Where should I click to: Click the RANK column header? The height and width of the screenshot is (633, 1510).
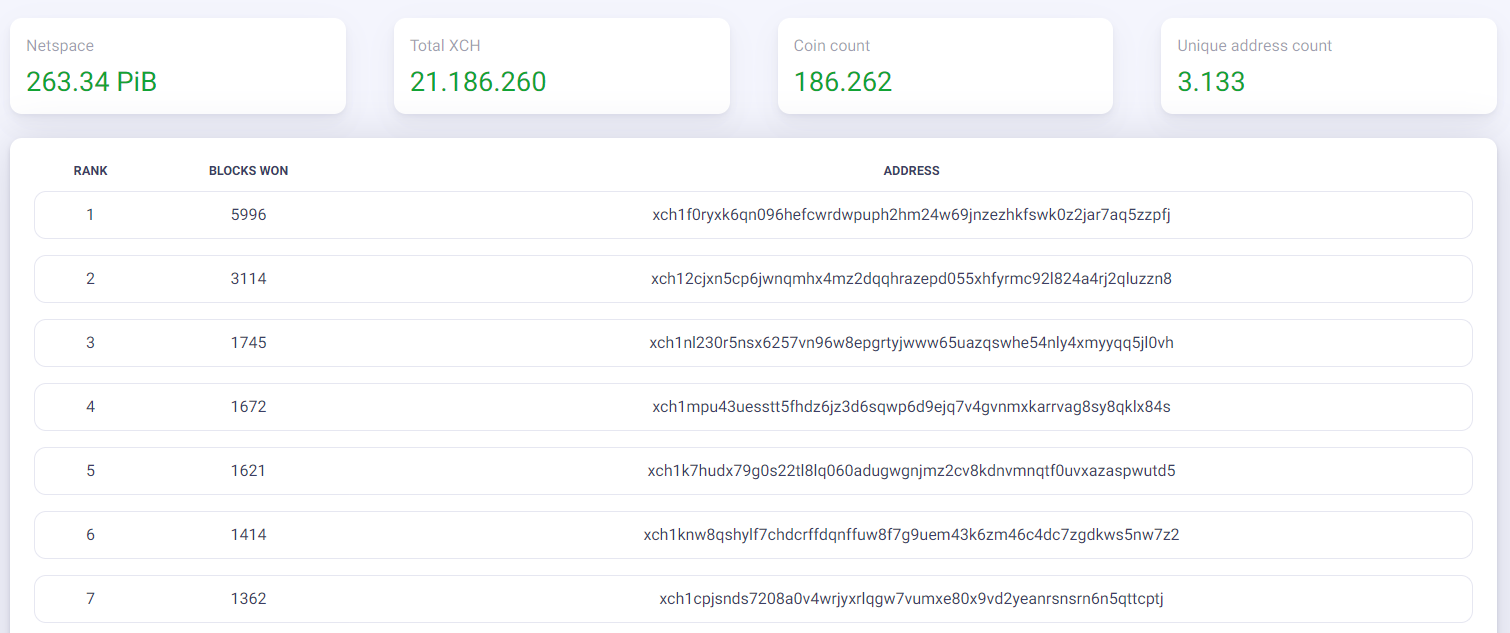91,171
